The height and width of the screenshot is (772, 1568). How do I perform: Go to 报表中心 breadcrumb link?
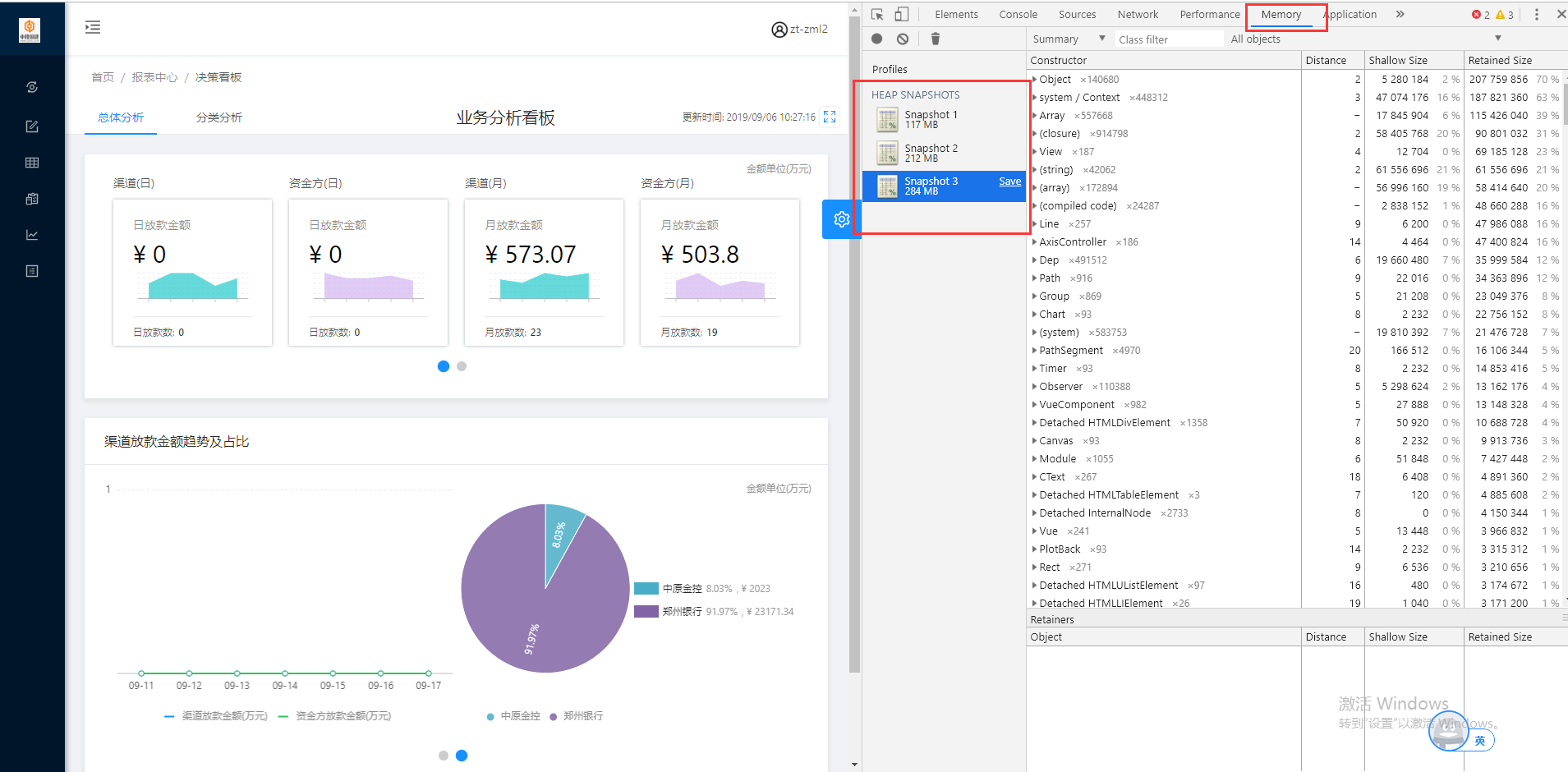[154, 77]
